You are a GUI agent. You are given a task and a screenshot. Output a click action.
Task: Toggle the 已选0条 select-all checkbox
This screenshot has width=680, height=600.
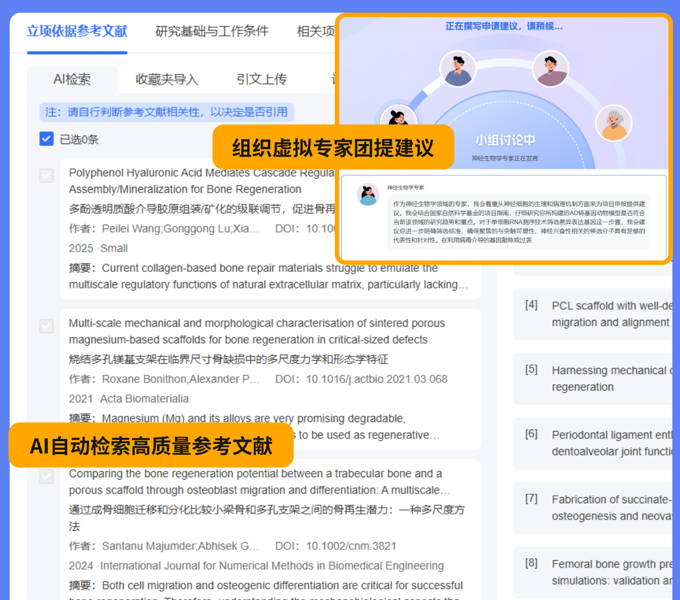[46, 139]
